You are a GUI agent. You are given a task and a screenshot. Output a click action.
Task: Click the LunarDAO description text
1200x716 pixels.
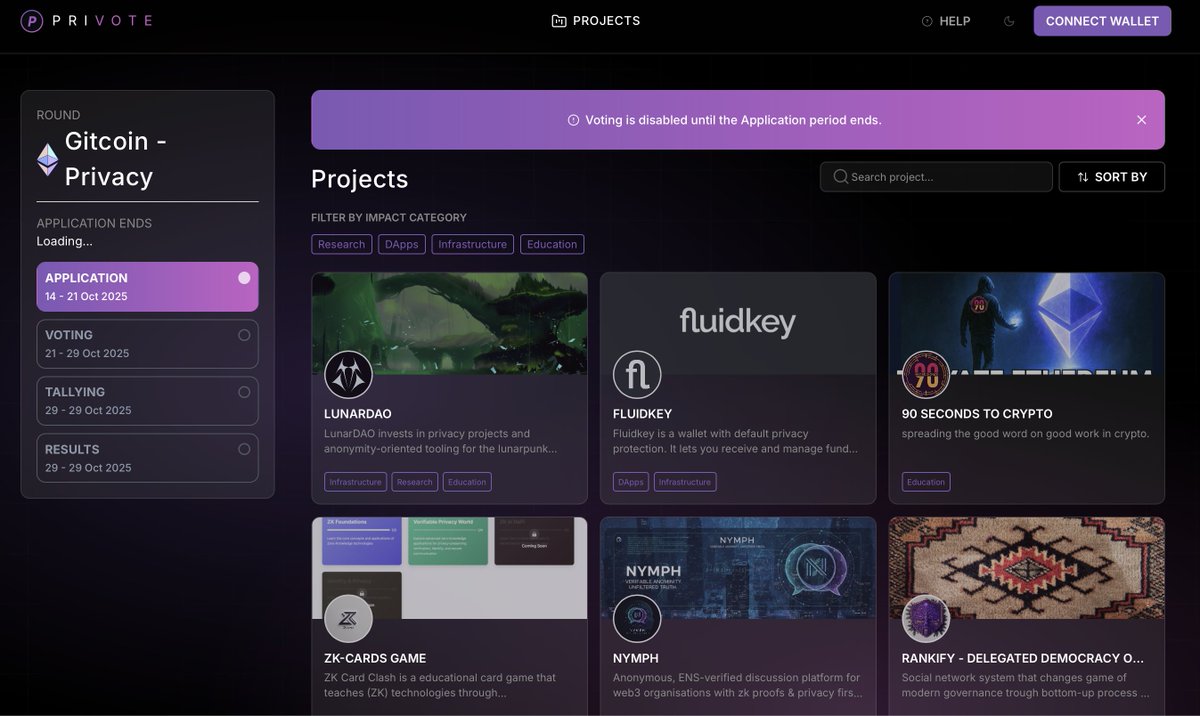(x=440, y=441)
